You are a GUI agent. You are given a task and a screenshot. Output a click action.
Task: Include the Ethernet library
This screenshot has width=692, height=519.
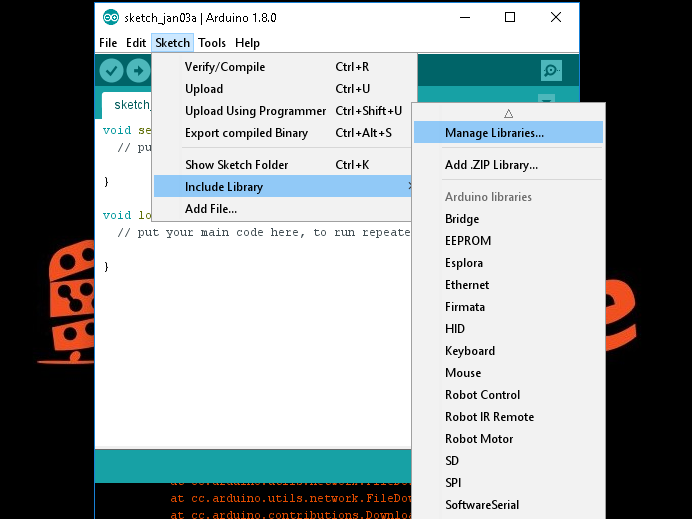[508, 285]
